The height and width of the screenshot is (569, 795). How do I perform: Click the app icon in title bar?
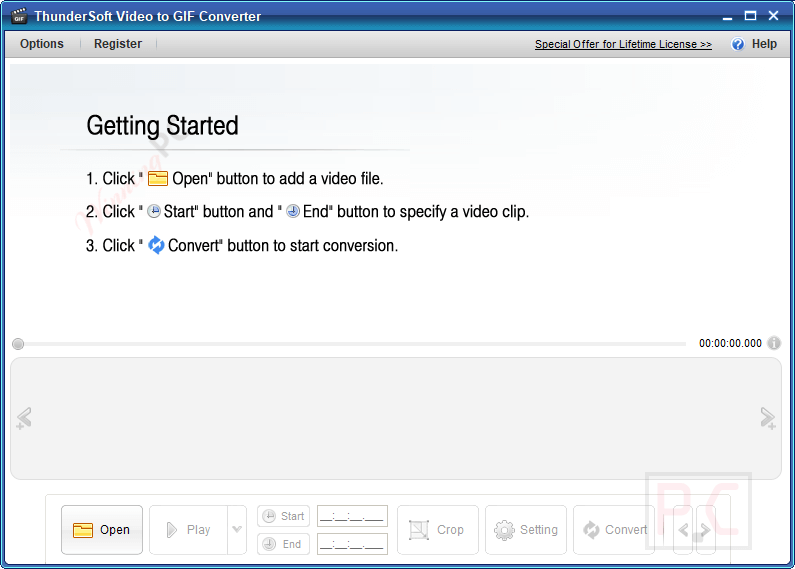click(x=19, y=16)
